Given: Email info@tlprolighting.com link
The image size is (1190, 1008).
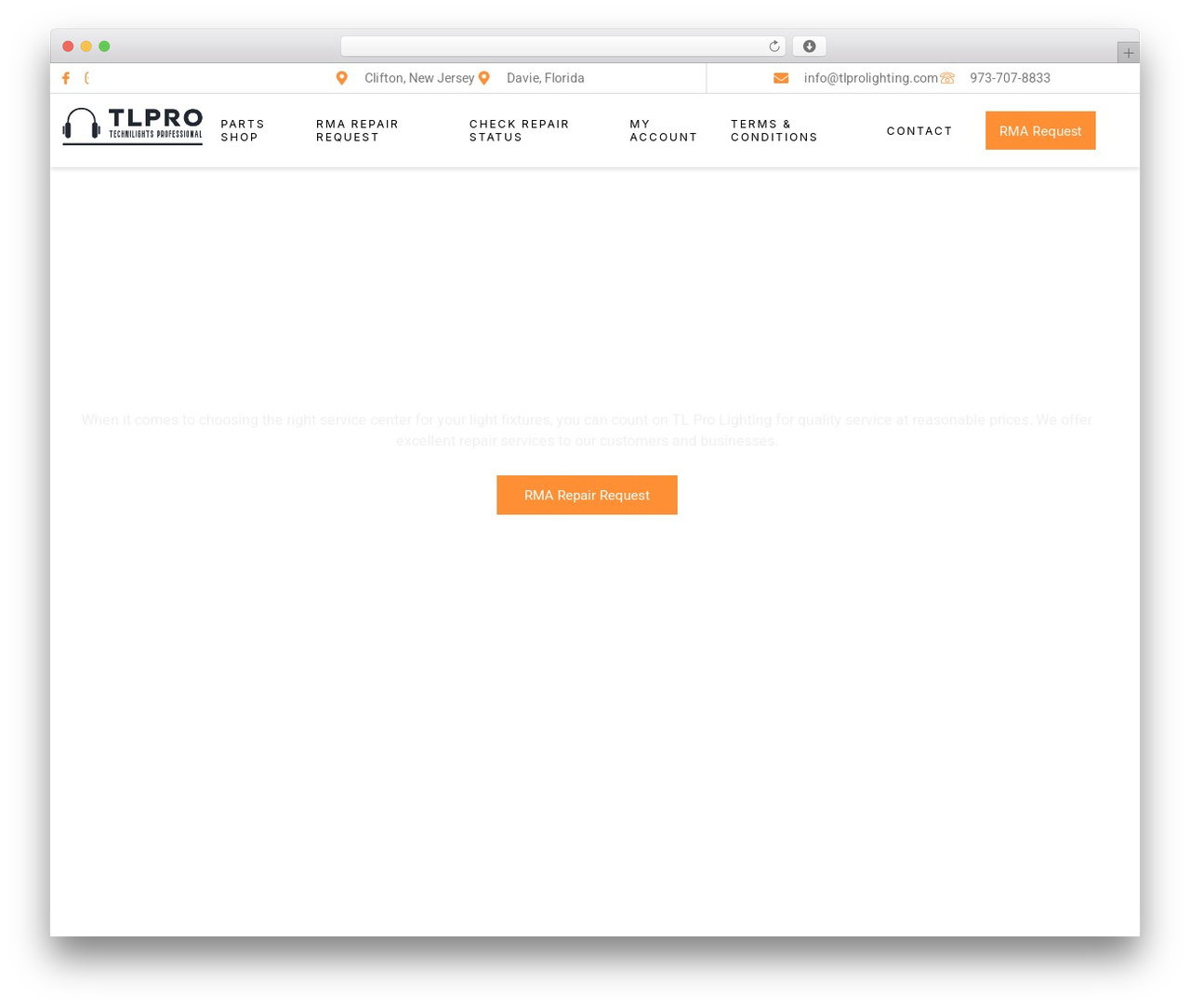Looking at the screenshot, I should click(x=871, y=78).
